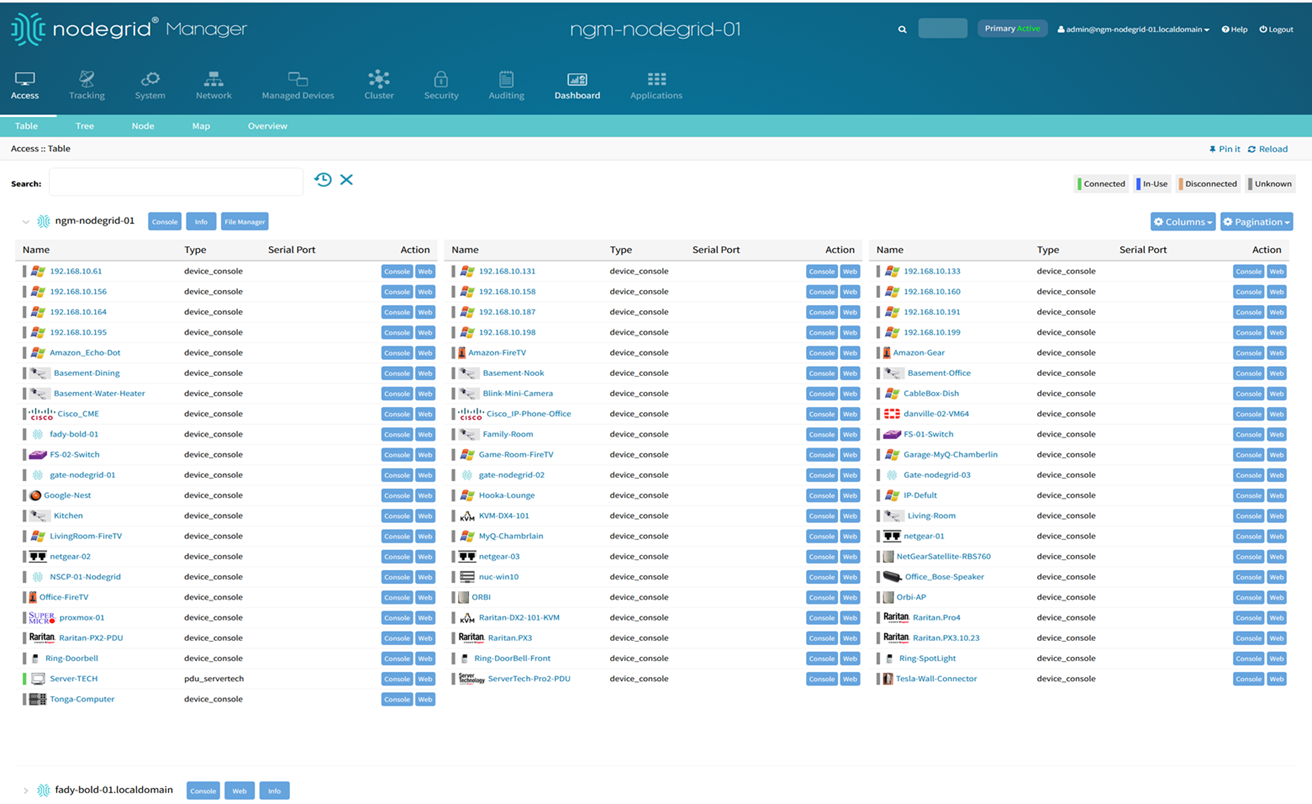Open the Columns dropdown

coord(1182,222)
